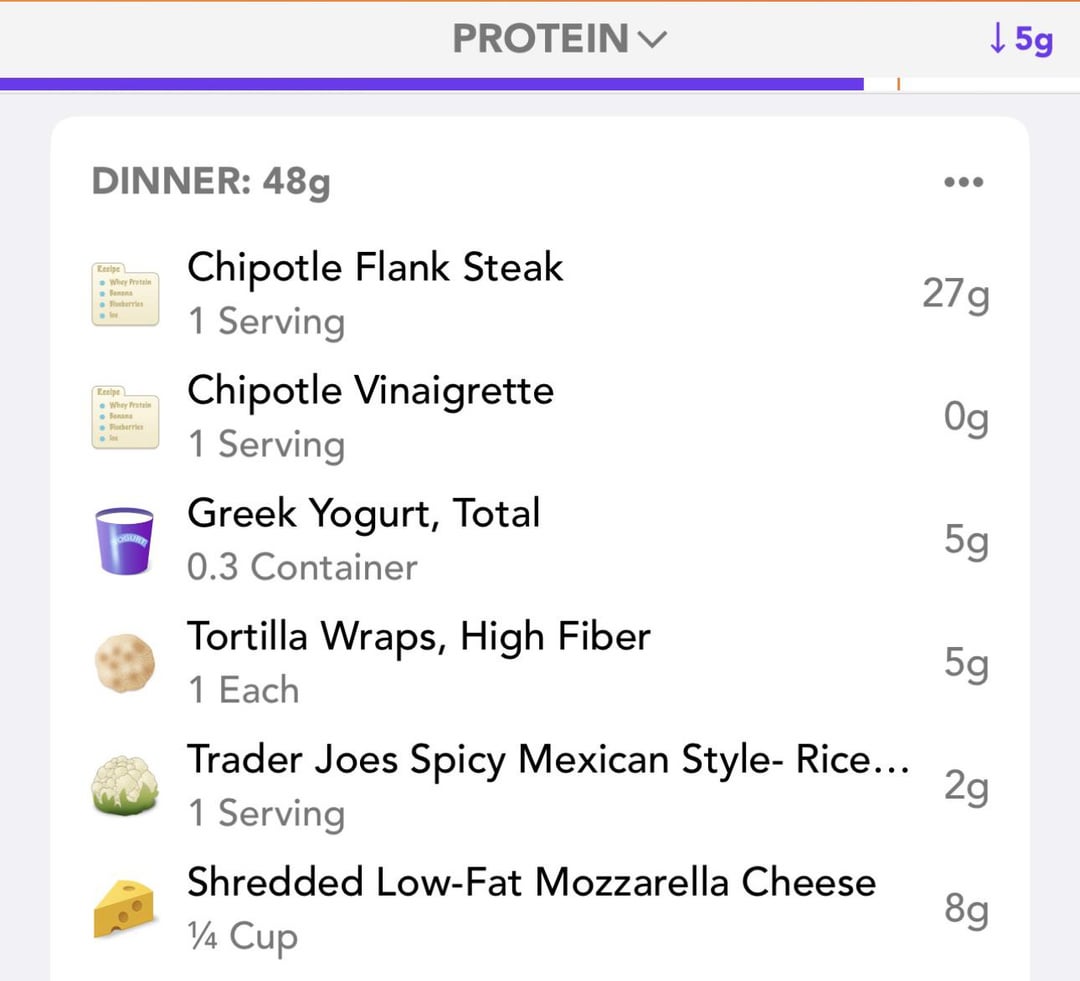1080x981 pixels.
Task: Click the cheese wedge icon
Action: [x=124, y=908]
